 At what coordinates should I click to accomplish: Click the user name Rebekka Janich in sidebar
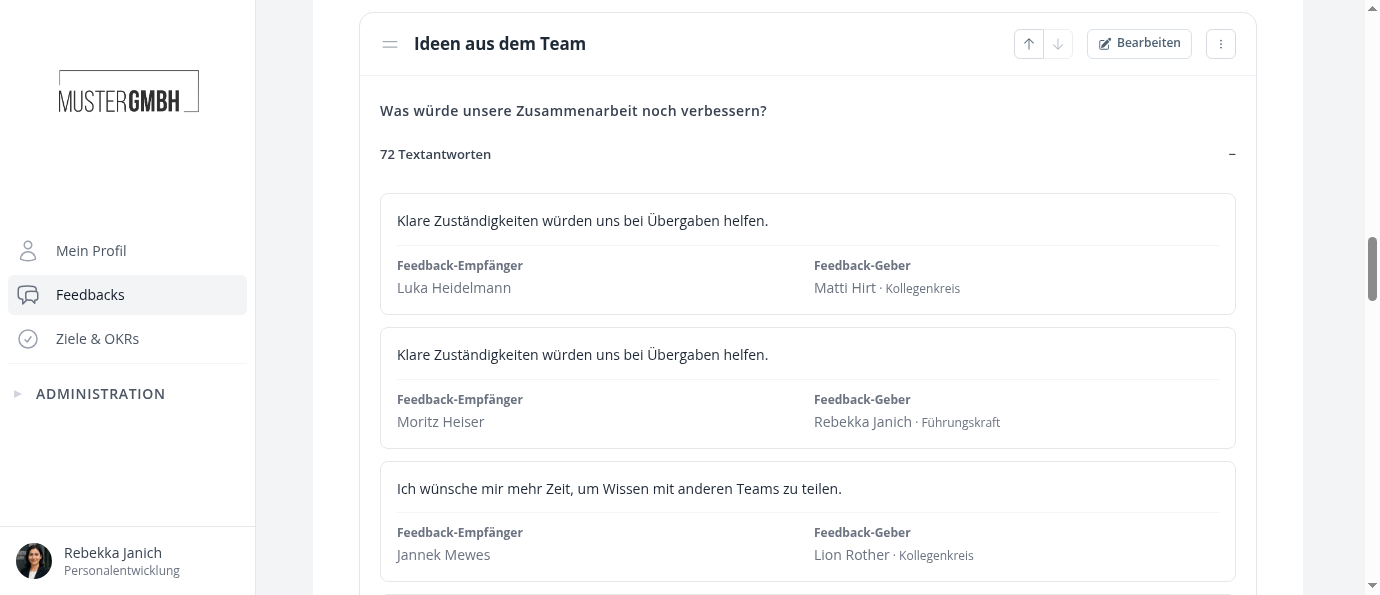click(x=113, y=553)
